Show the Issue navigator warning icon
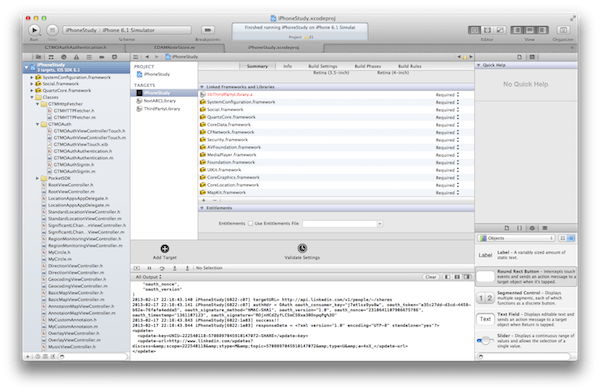 (x=76, y=57)
